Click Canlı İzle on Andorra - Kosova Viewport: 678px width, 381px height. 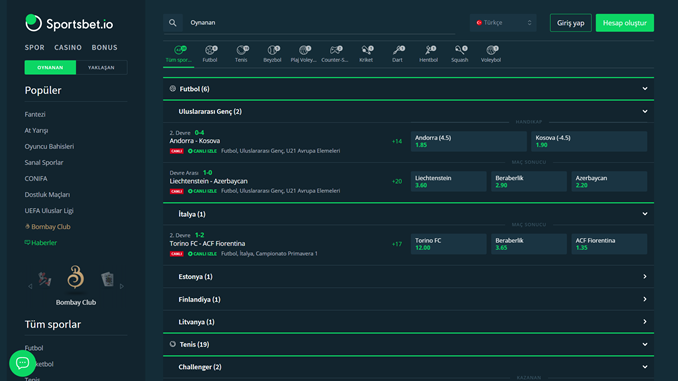pos(202,151)
